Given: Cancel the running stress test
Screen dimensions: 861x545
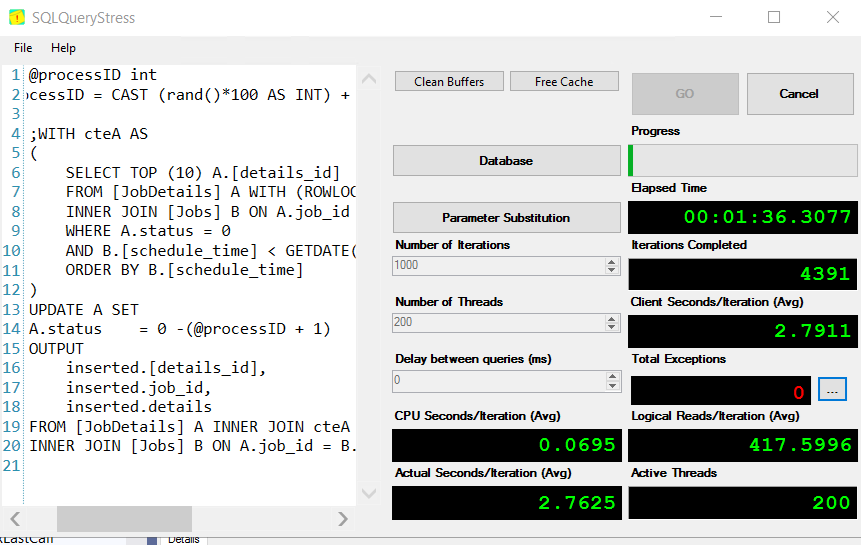Looking at the screenshot, I should (798, 94).
